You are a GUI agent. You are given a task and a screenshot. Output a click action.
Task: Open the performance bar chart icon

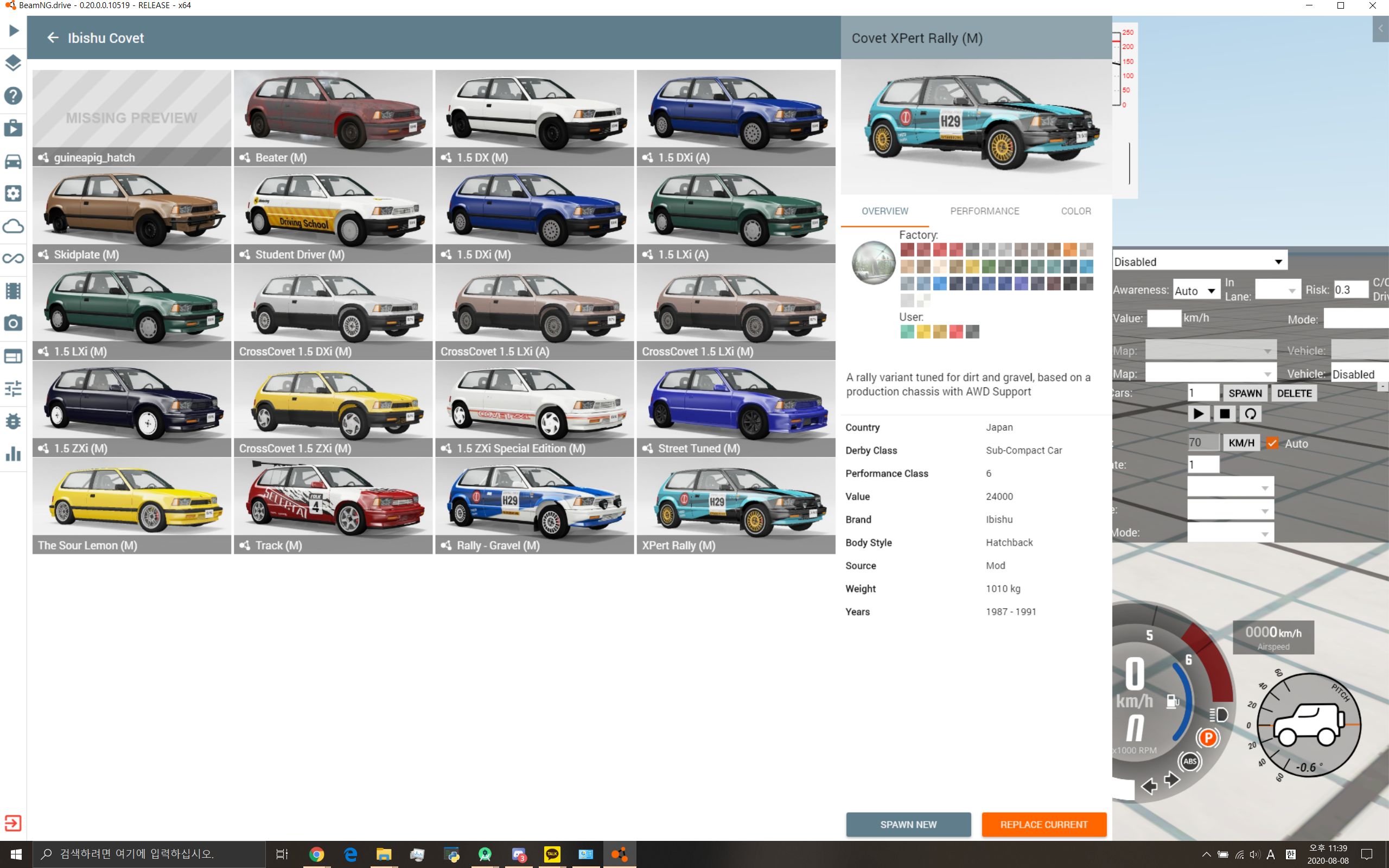click(13, 454)
